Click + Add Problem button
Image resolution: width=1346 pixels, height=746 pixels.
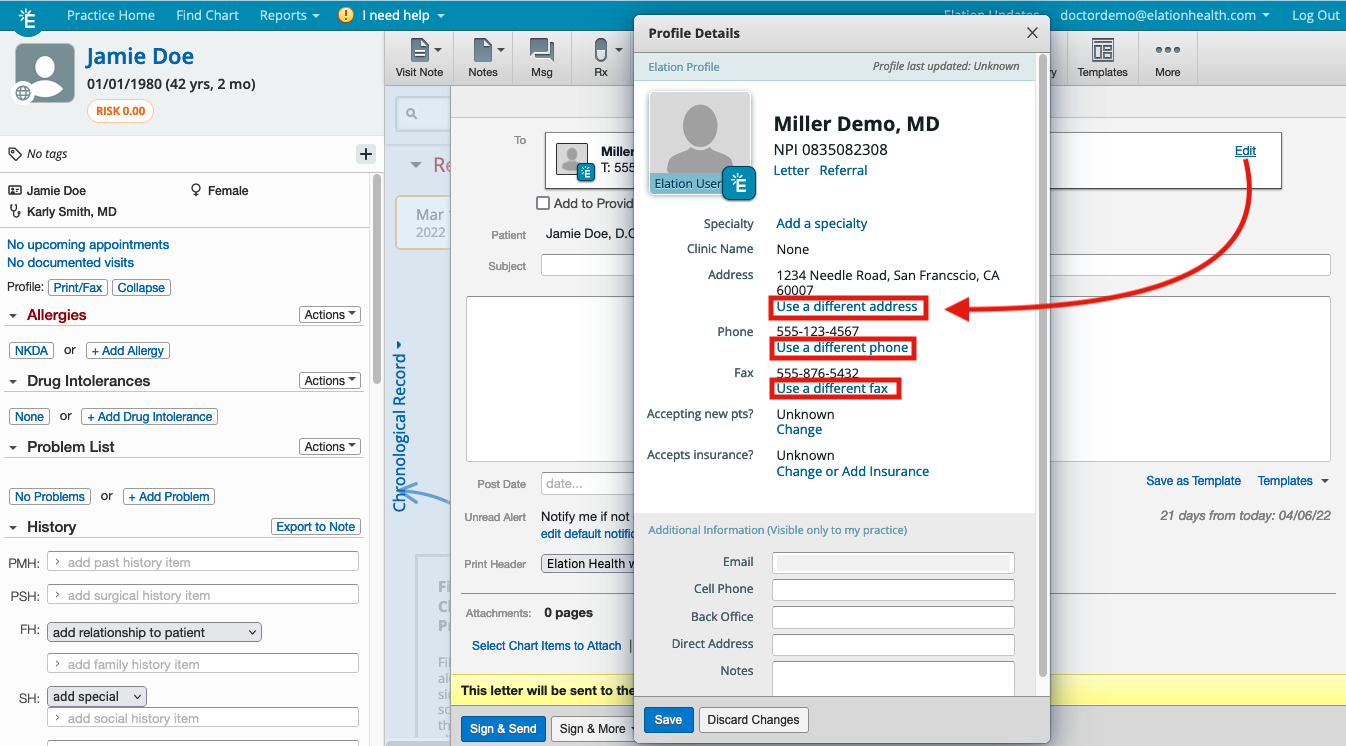pos(169,497)
